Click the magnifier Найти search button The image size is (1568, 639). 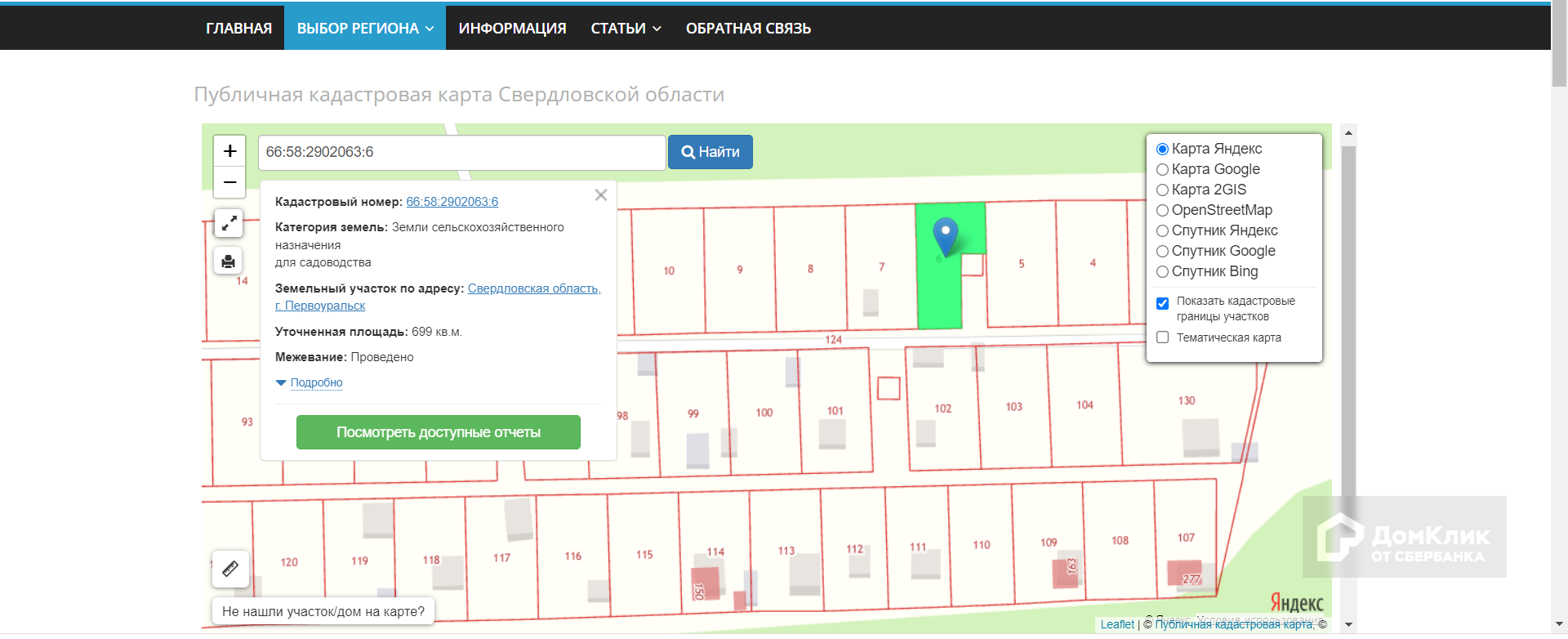pyautogui.click(x=710, y=152)
